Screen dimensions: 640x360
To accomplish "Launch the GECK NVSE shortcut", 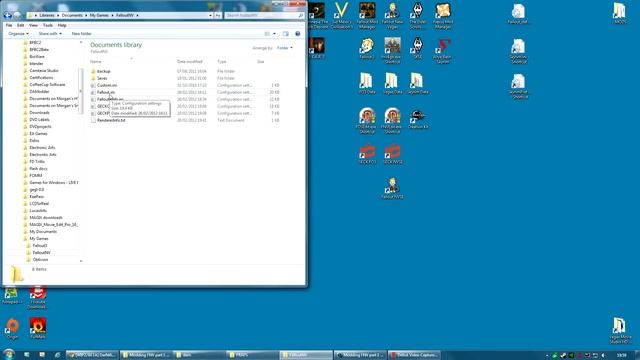I will [393, 153].
